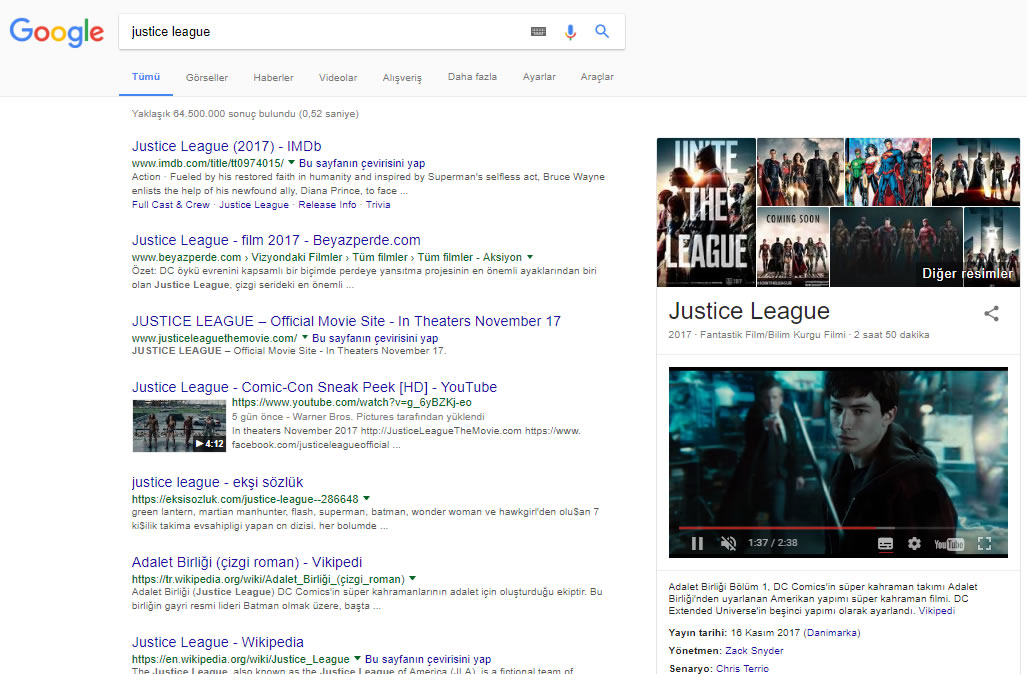Expand dropdown arrow next to en.wikipedia.org URL
Screen dimensions: 1027x674
357,658
